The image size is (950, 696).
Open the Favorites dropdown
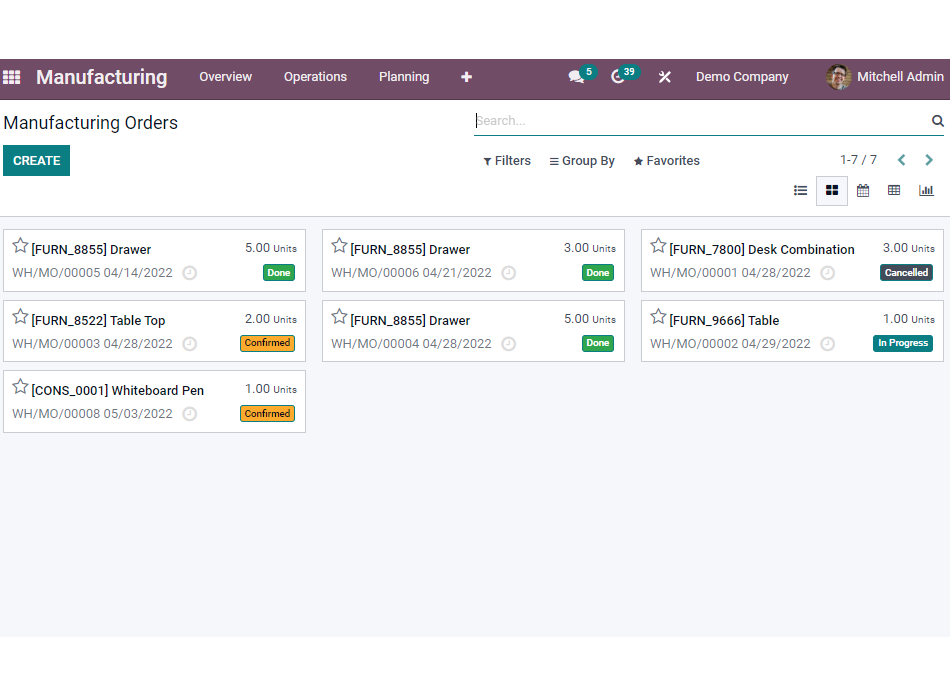click(666, 160)
